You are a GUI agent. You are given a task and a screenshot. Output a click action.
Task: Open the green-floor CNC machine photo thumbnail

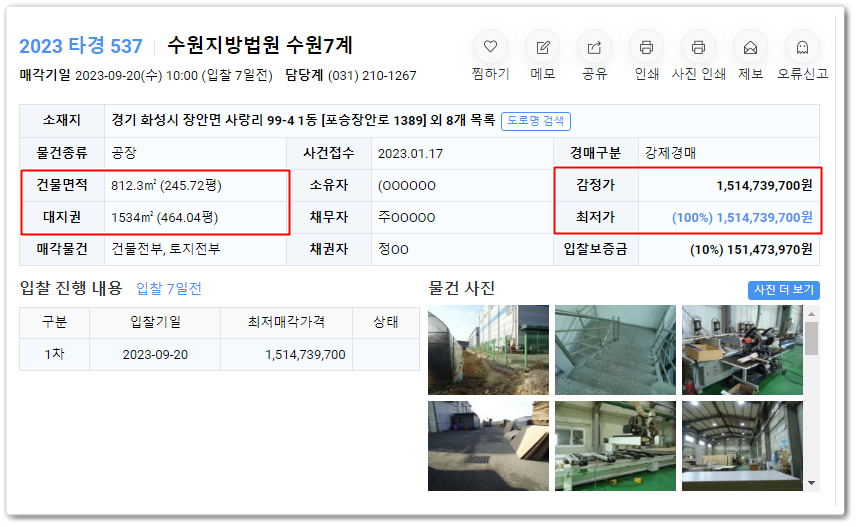pos(615,446)
